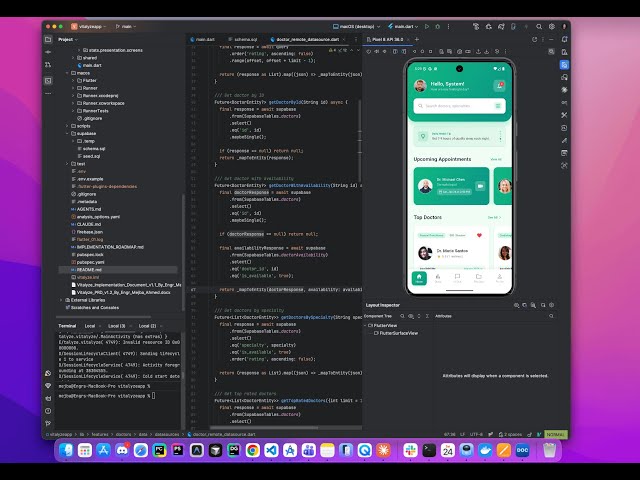Screen dimensions: 640x480
Task: Click the LF line separator in status bar
Action: tap(462, 435)
